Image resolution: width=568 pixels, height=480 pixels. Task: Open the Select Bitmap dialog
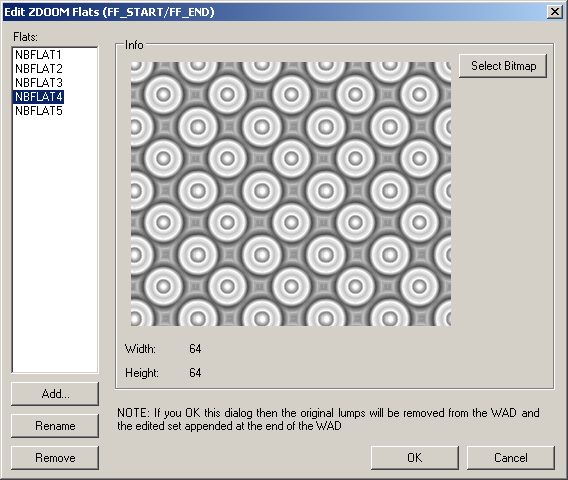tap(503, 66)
